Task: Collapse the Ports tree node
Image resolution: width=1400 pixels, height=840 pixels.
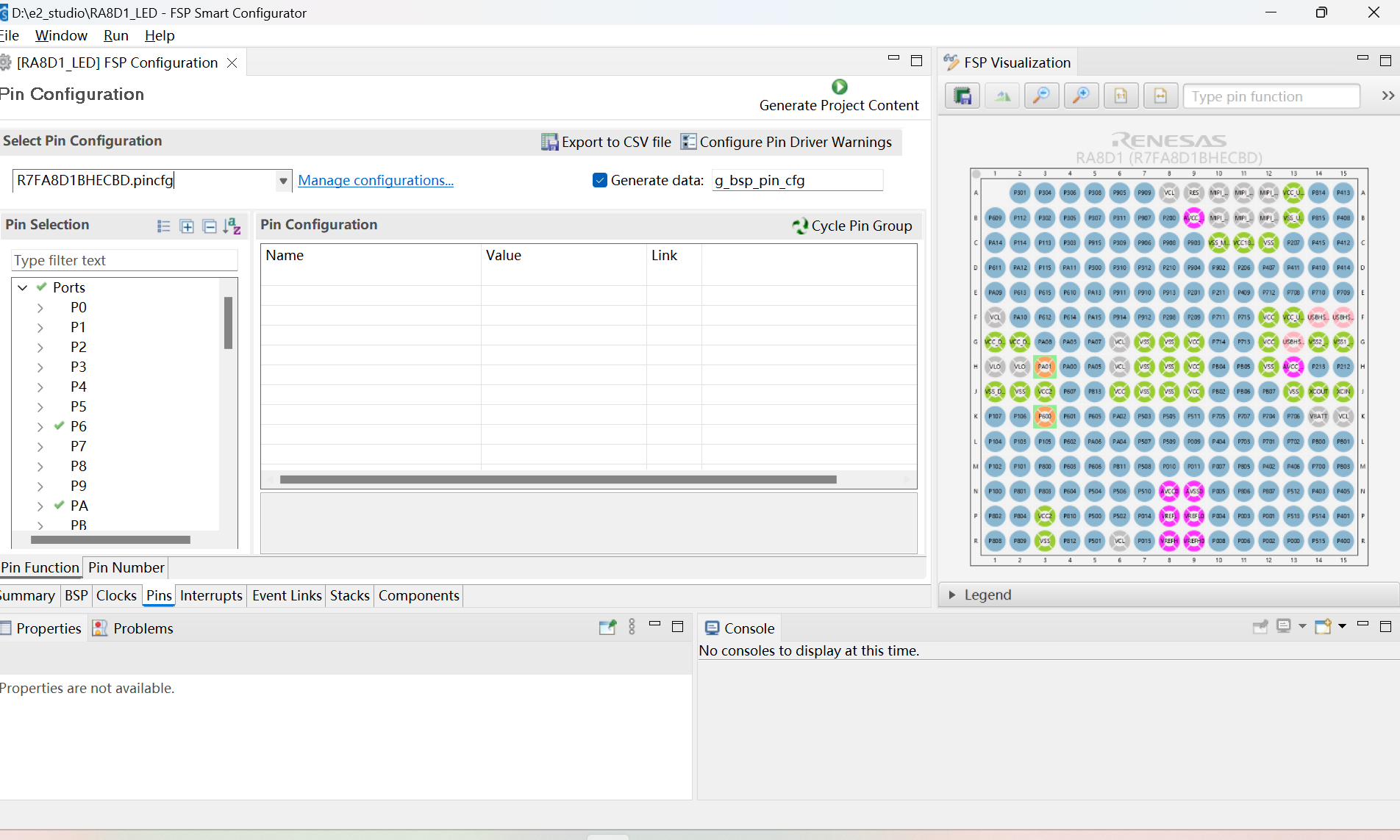Action: 23,287
